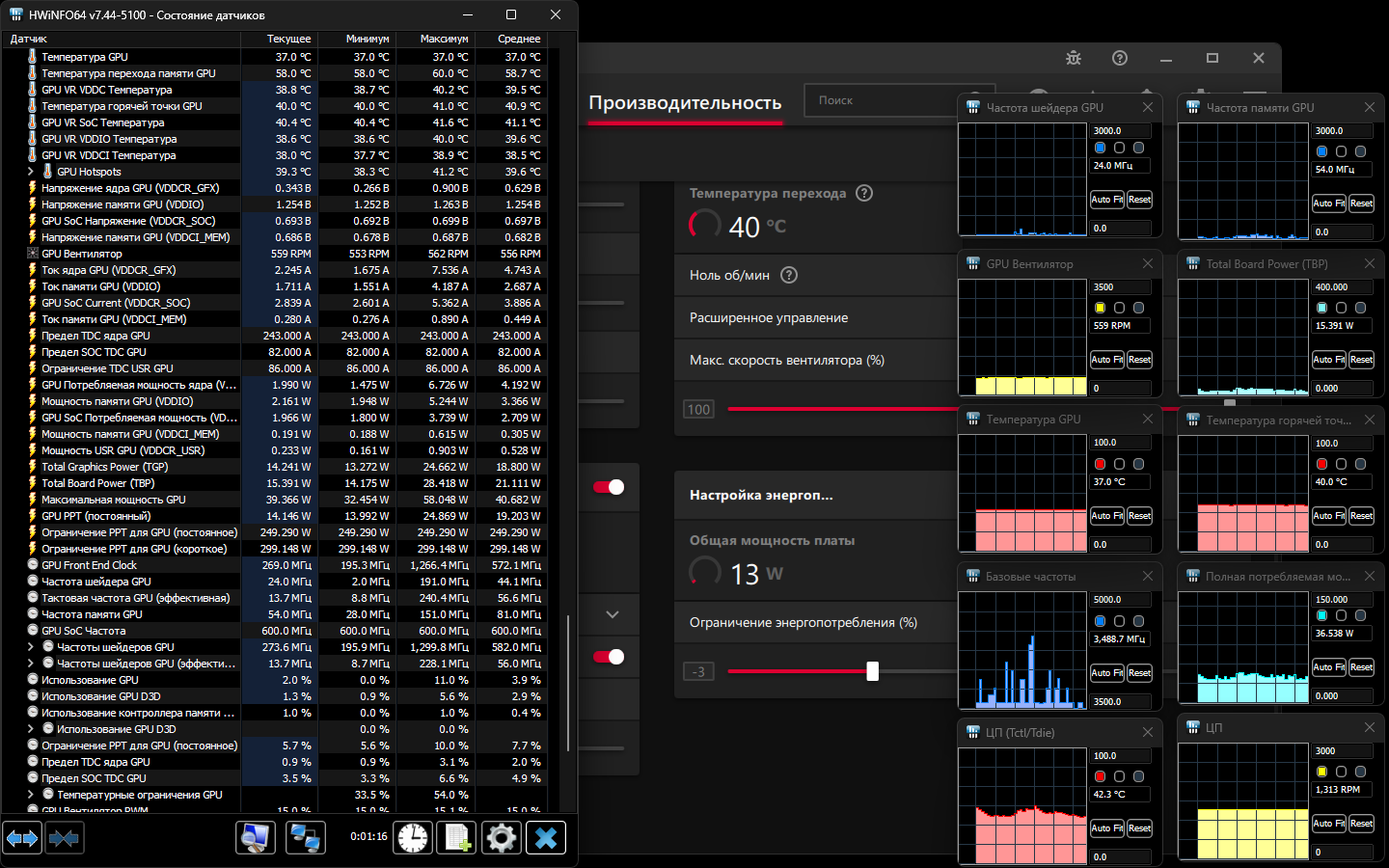
Task: Click Reset in Total Board Power (TBP) graph
Action: [x=1361, y=360]
